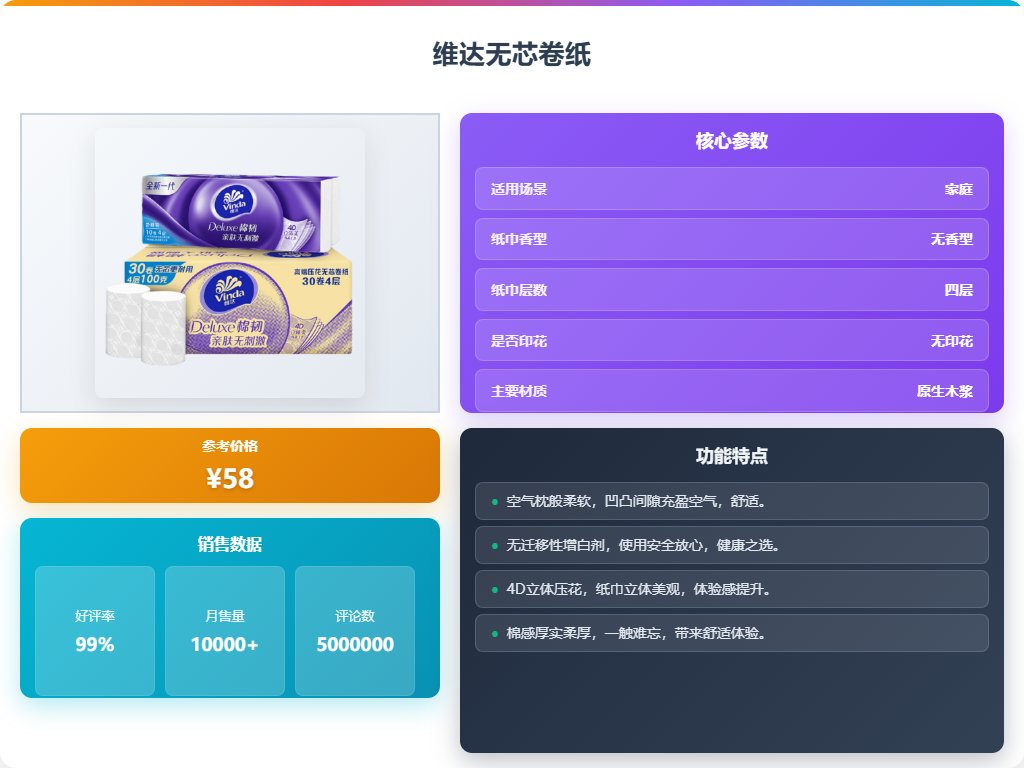Click the 参考价格 ¥58 price card
Viewport: 1024px width, 768px height.
click(230, 466)
